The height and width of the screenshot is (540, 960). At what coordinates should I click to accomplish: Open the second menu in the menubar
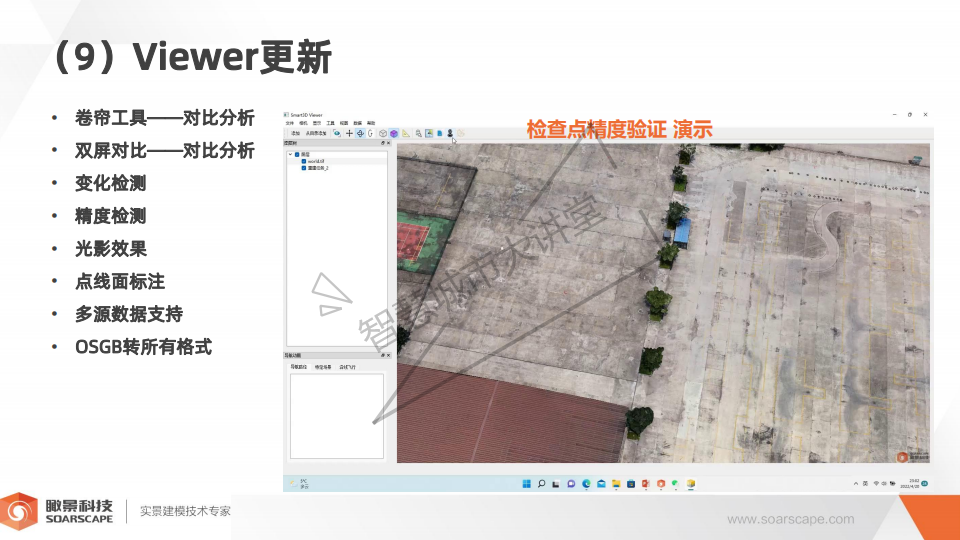pyautogui.click(x=303, y=123)
